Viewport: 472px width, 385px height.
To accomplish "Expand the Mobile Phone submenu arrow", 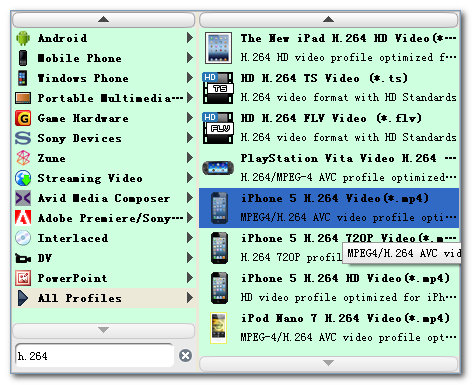I will click(190, 58).
